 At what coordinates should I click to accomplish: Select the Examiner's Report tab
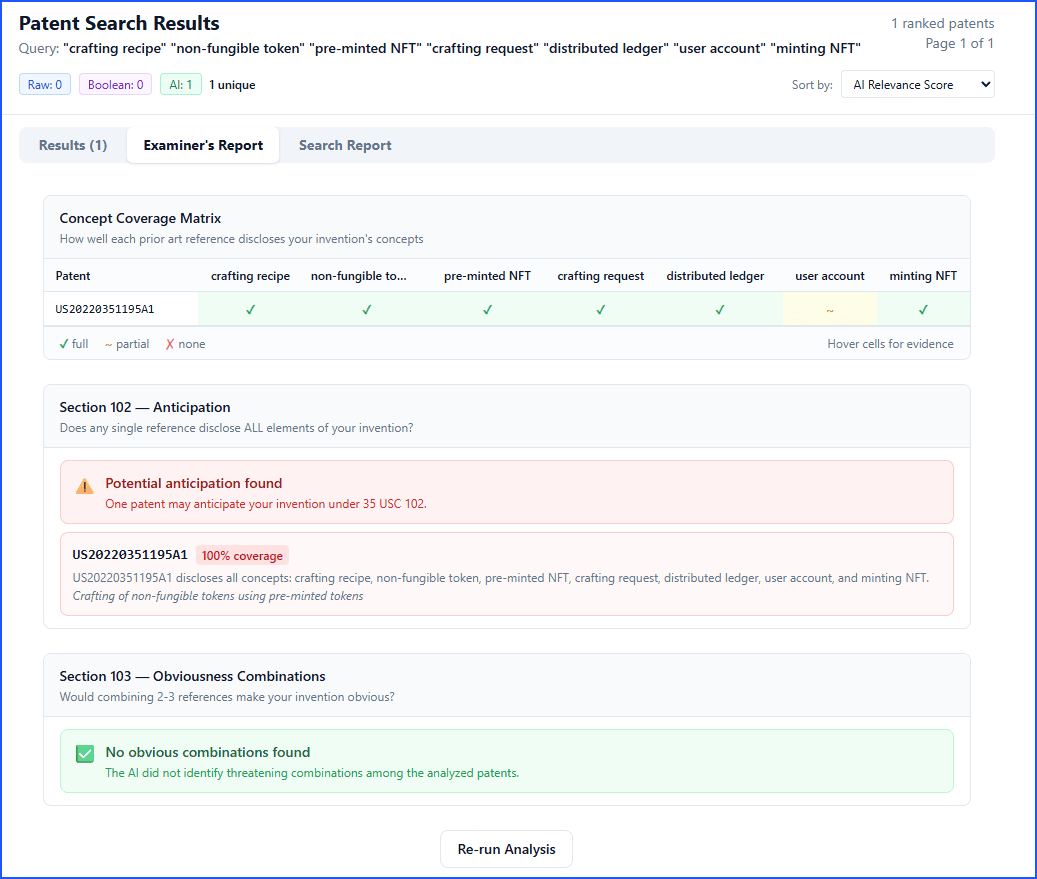[203, 145]
